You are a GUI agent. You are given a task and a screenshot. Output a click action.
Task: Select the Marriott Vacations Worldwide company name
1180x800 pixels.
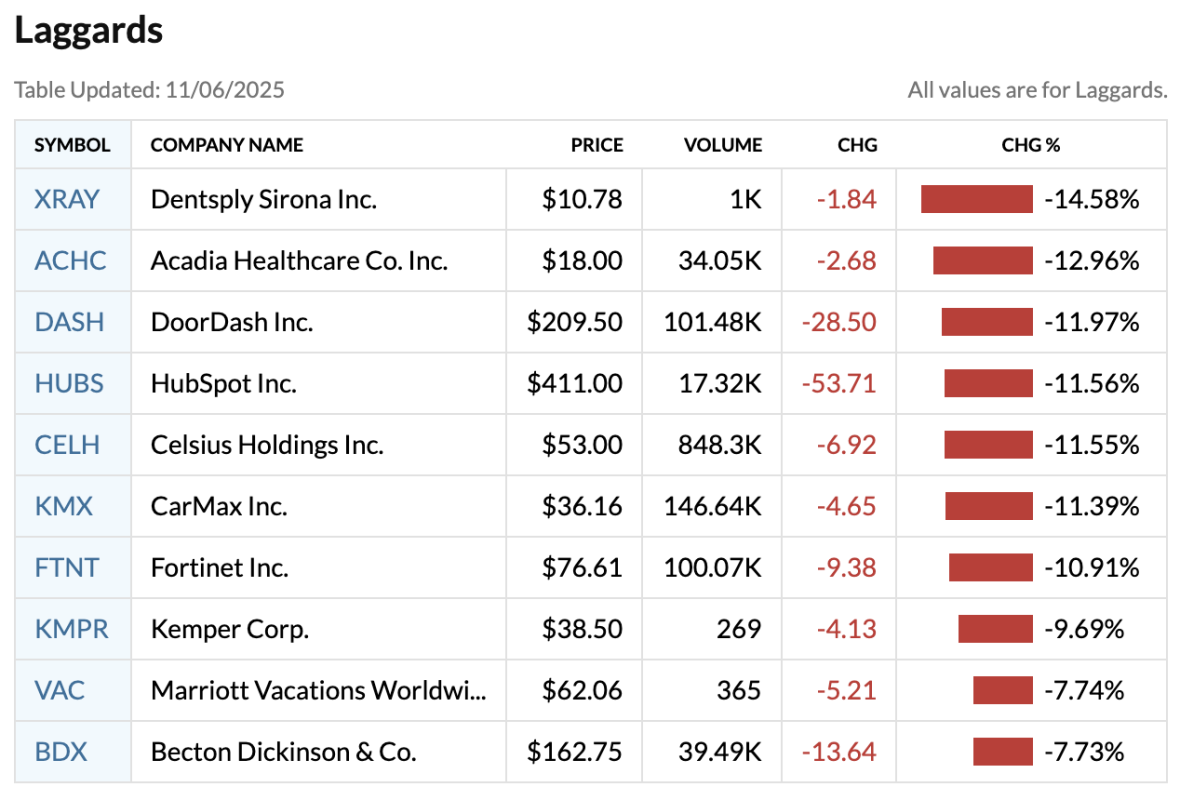pos(318,690)
